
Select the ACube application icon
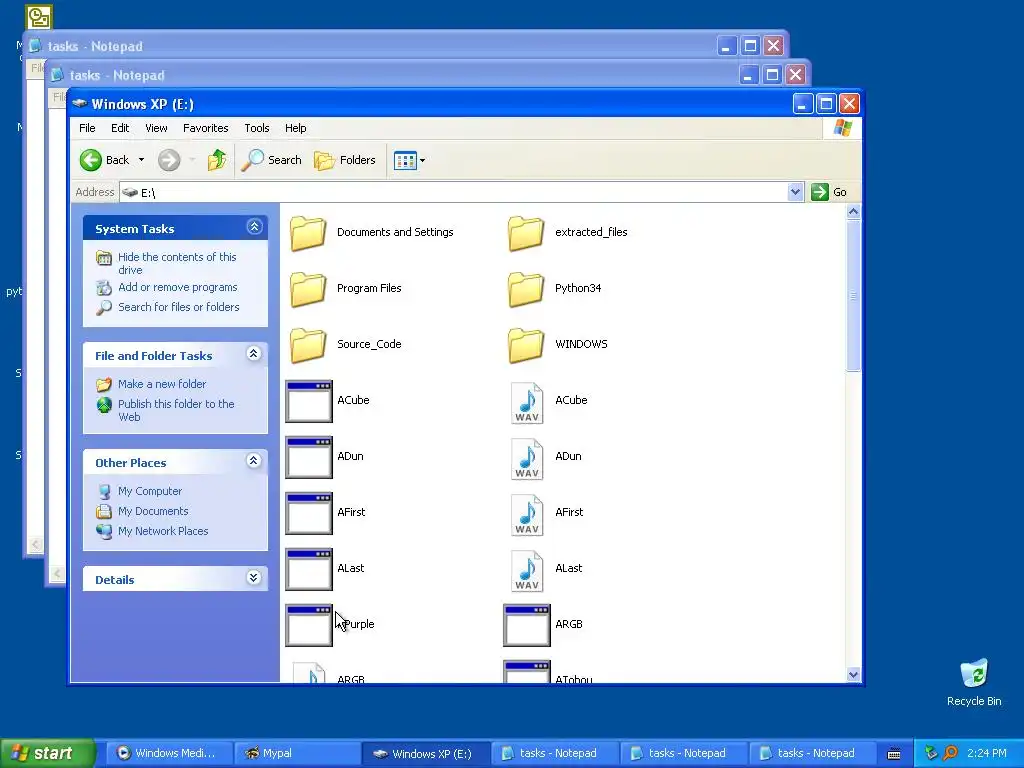coord(309,401)
